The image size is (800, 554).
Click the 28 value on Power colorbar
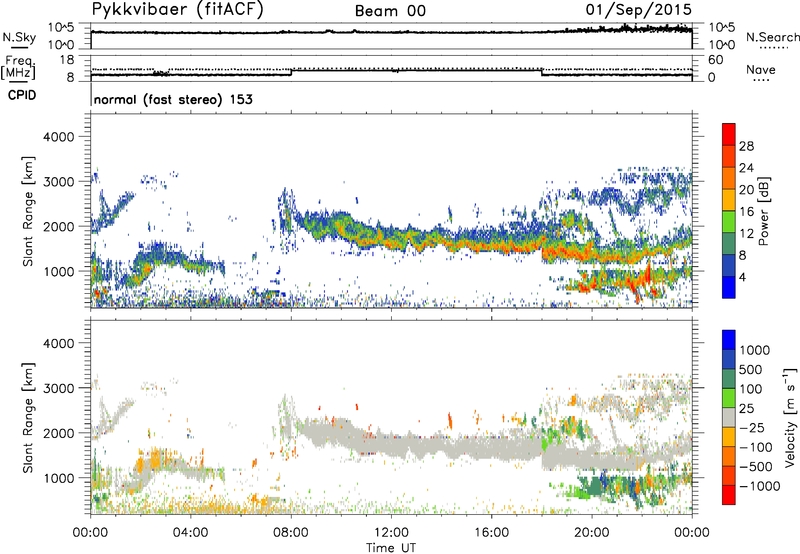click(746, 146)
